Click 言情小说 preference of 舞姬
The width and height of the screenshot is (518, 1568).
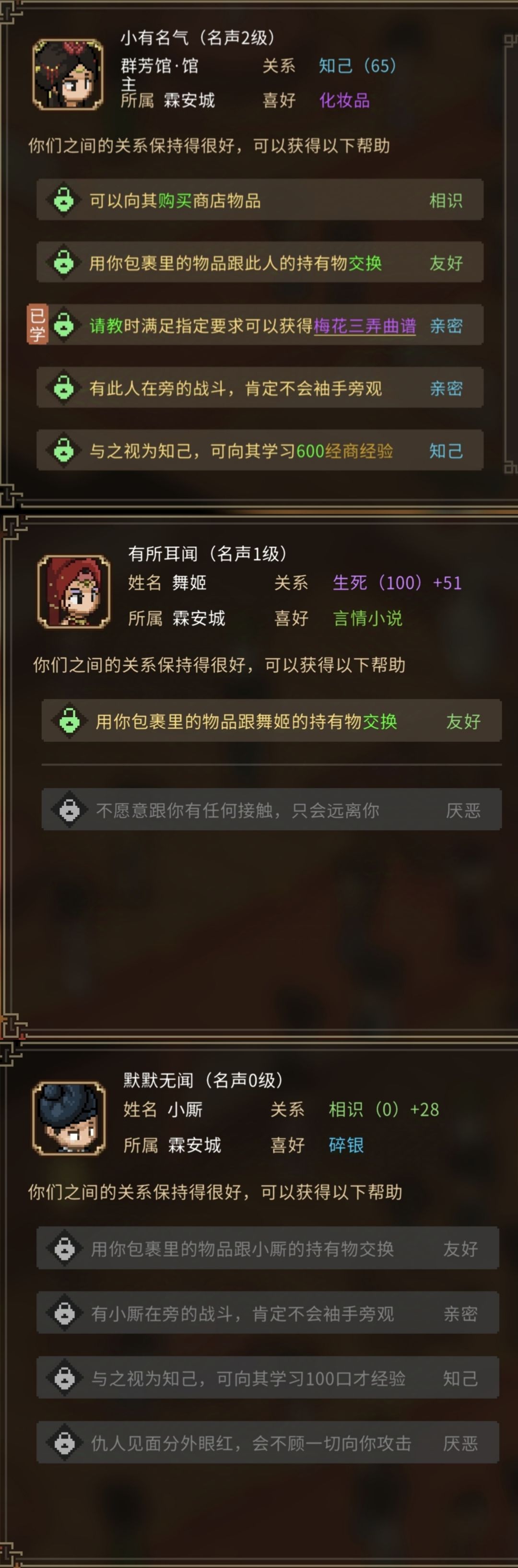tap(368, 618)
